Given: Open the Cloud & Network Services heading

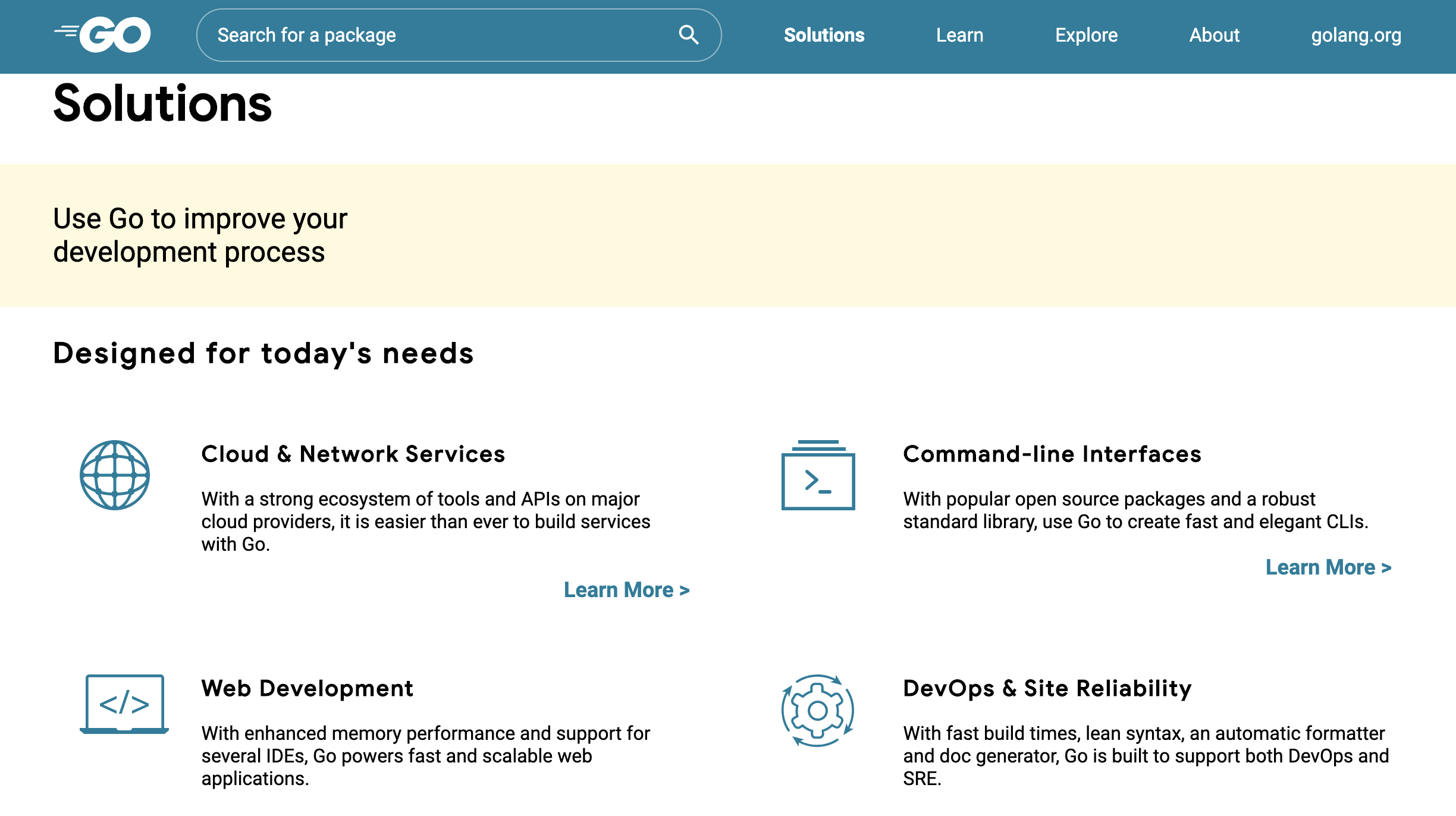Looking at the screenshot, I should pos(353,454).
